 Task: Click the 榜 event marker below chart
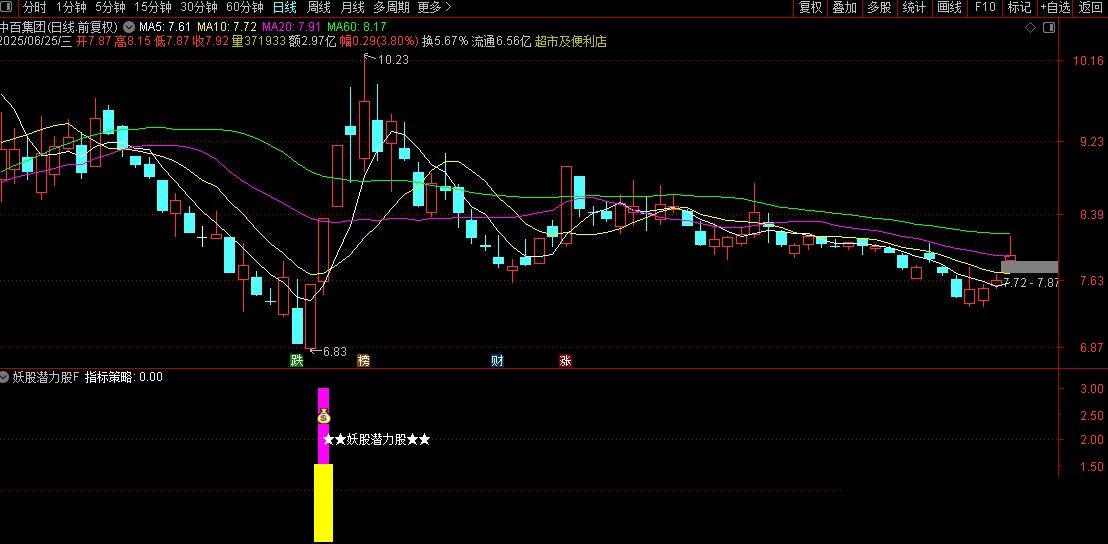click(363, 361)
